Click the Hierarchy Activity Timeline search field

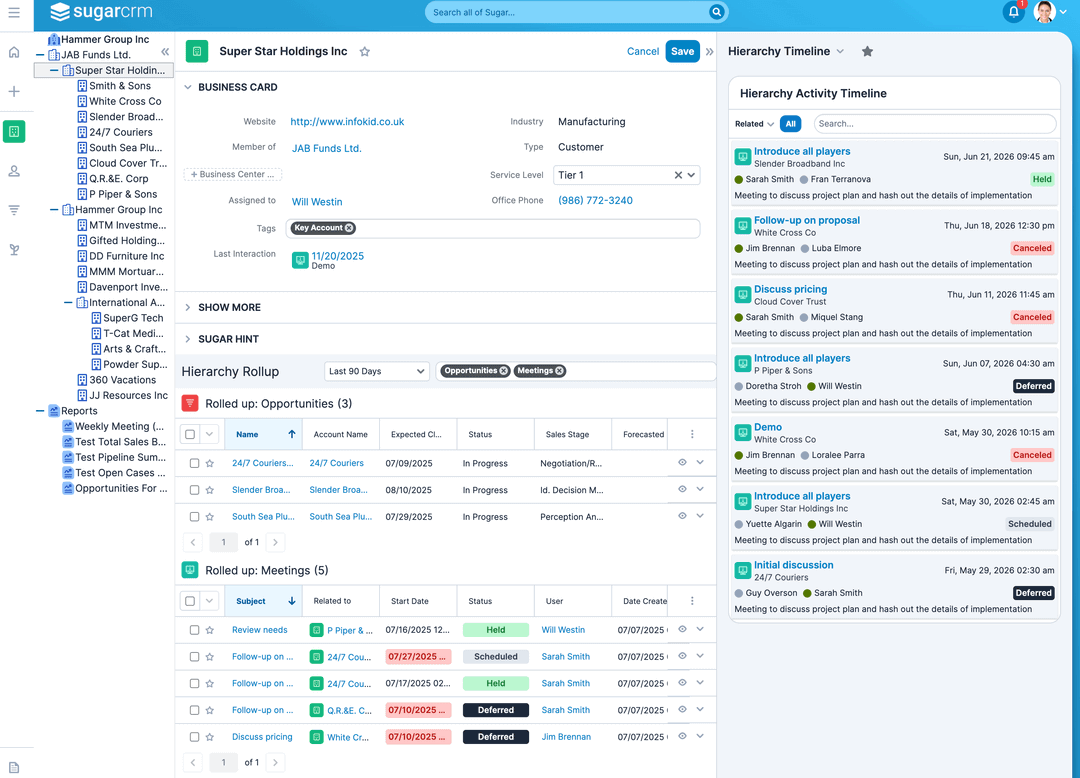pyautogui.click(x=934, y=124)
